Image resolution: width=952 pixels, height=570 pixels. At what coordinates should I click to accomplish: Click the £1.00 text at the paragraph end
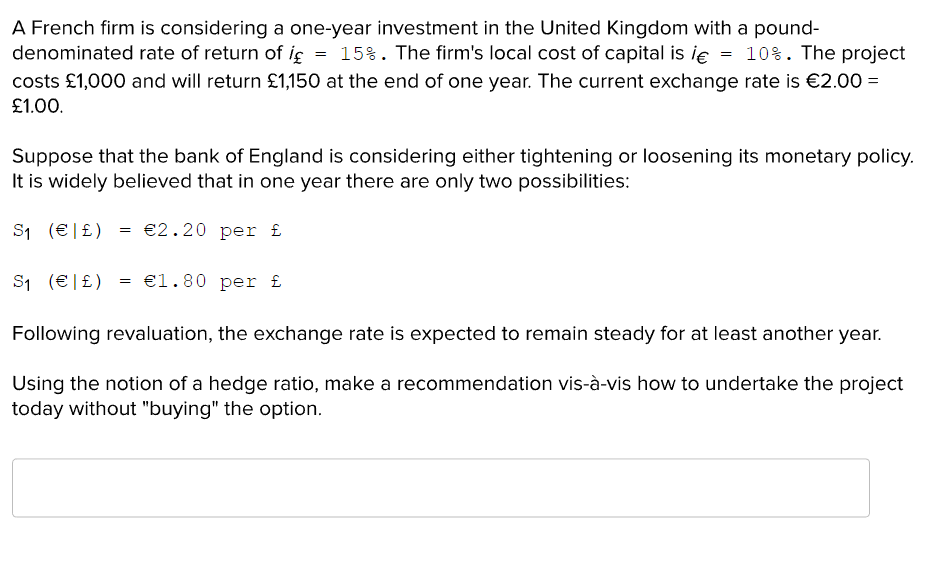tap(37, 106)
